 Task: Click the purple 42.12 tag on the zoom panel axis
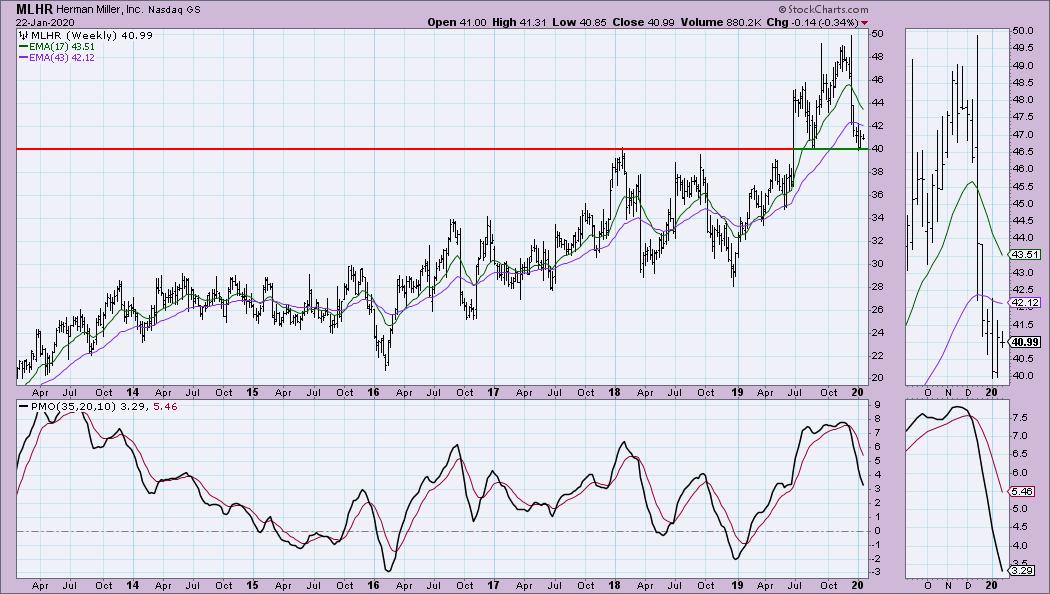coord(1023,303)
